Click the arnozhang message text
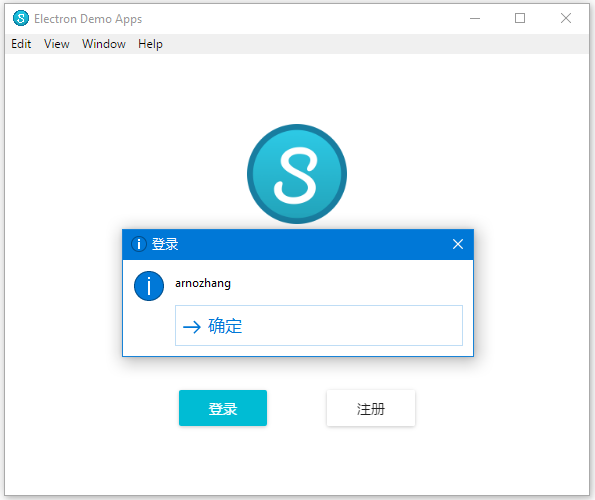This screenshot has width=595, height=500. [x=203, y=283]
